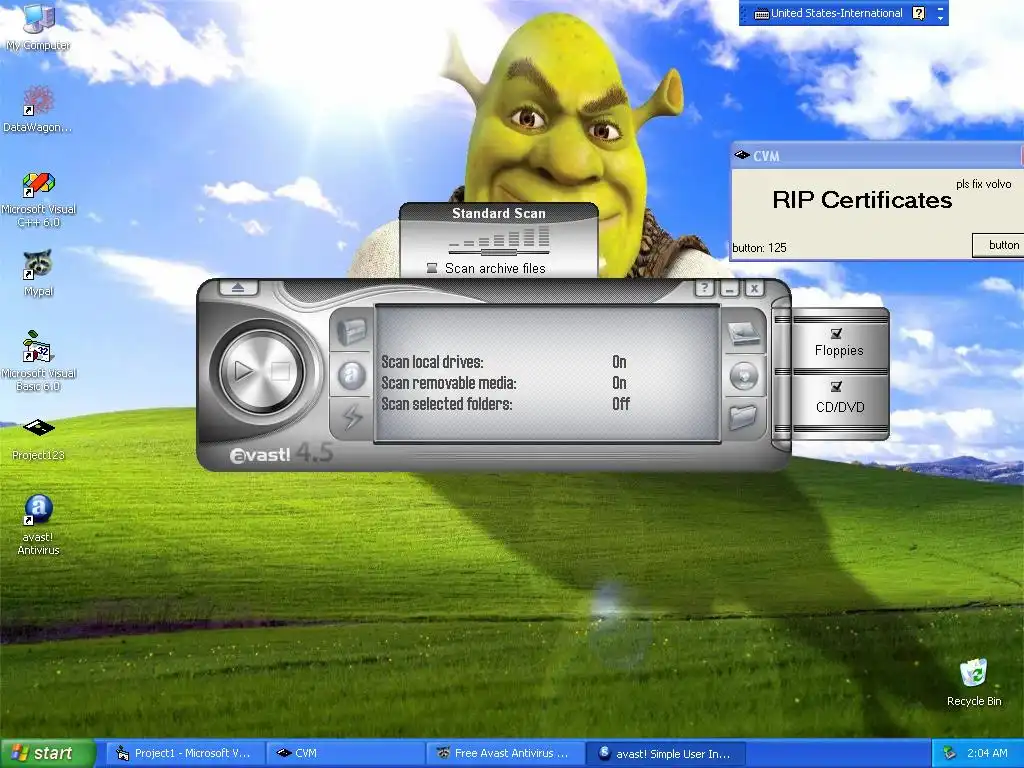Screen dimensions: 1024x768
Task: Close the avast Simple User Interface
Action: click(x=754, y=288)
